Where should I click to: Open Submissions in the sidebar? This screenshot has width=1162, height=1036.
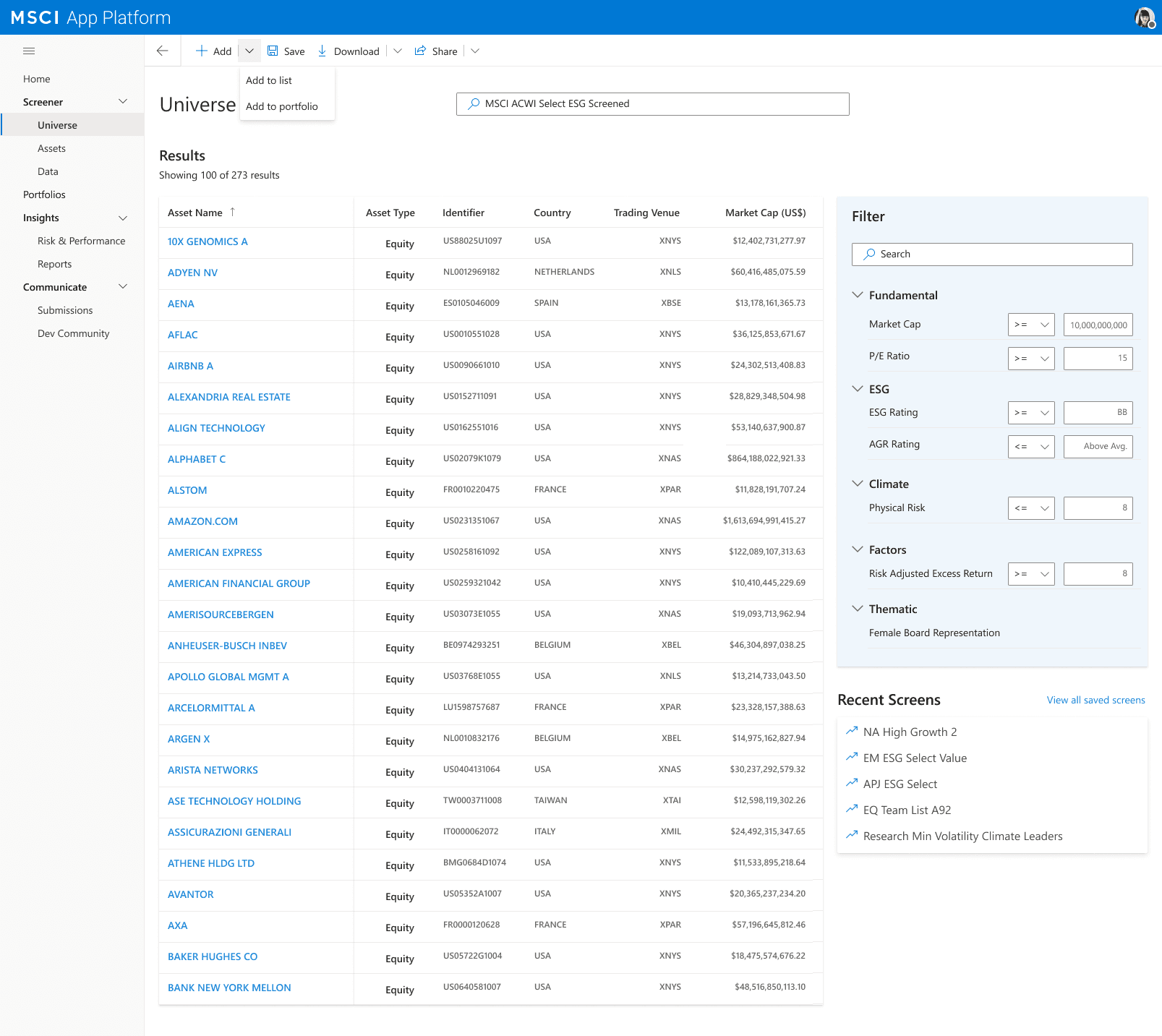(x=65, y=310)
